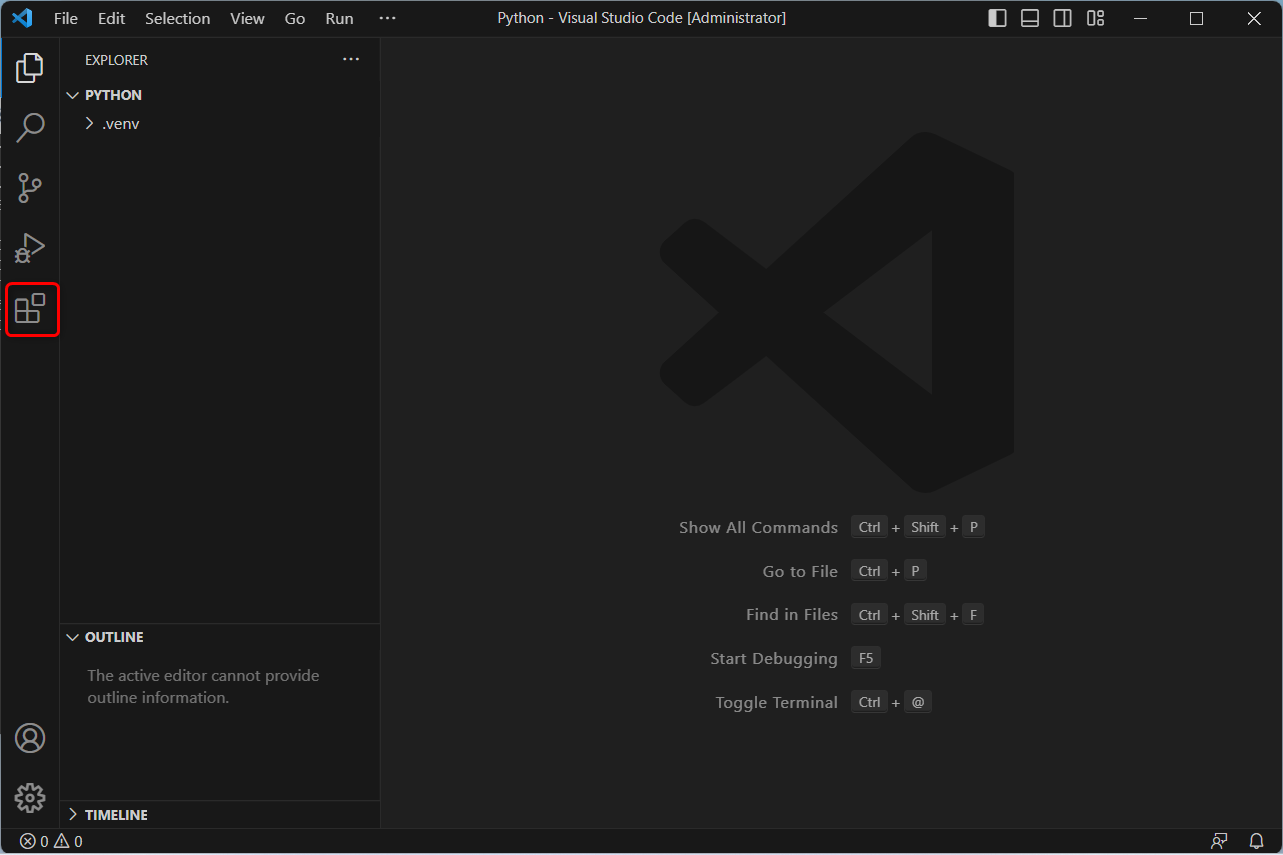Open the Run and Debug view

(30, 248)
